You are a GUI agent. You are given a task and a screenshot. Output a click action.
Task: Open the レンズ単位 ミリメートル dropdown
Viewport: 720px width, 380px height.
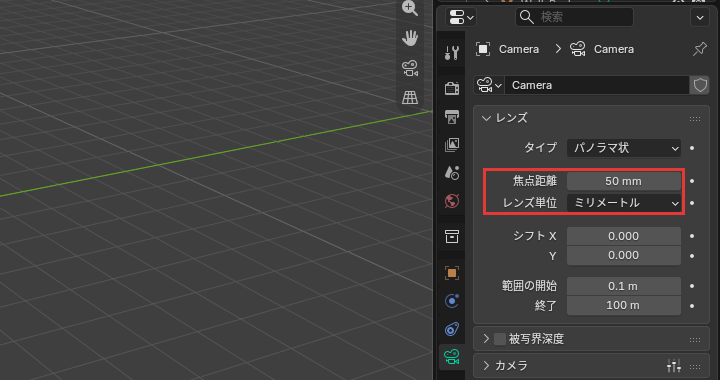coord(624,202)
